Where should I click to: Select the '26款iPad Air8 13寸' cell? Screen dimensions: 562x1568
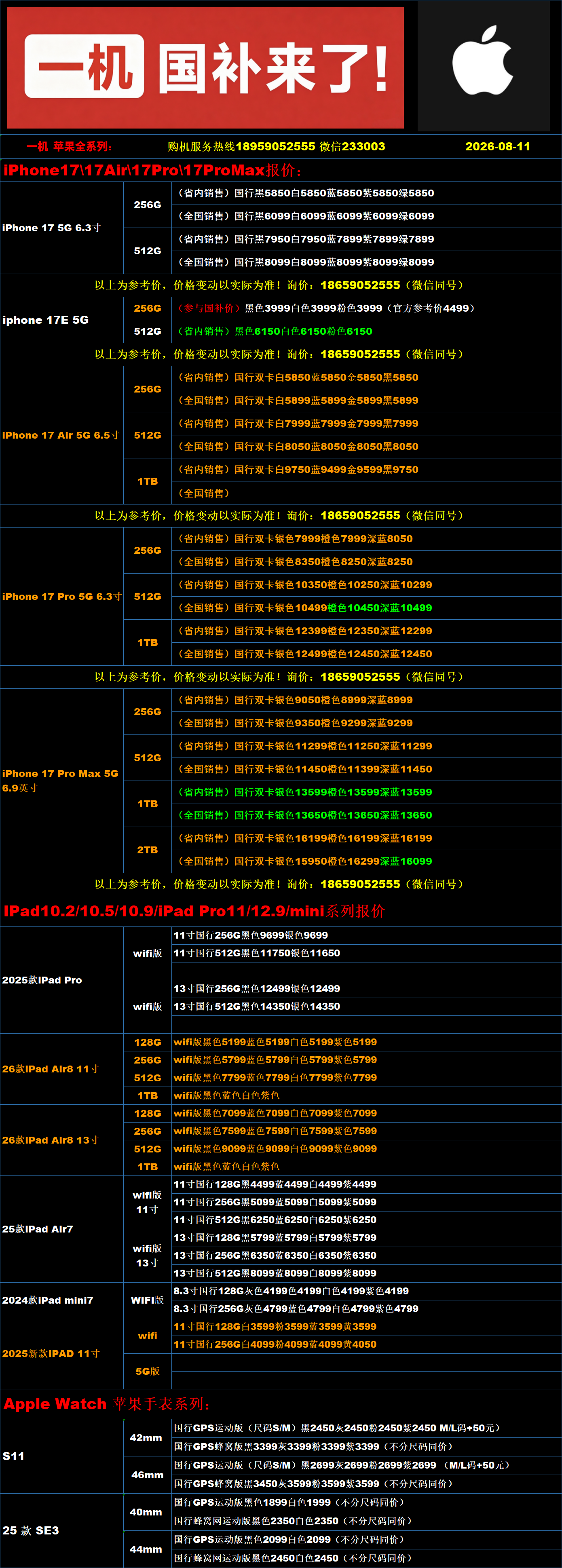tap(62, 1140)
